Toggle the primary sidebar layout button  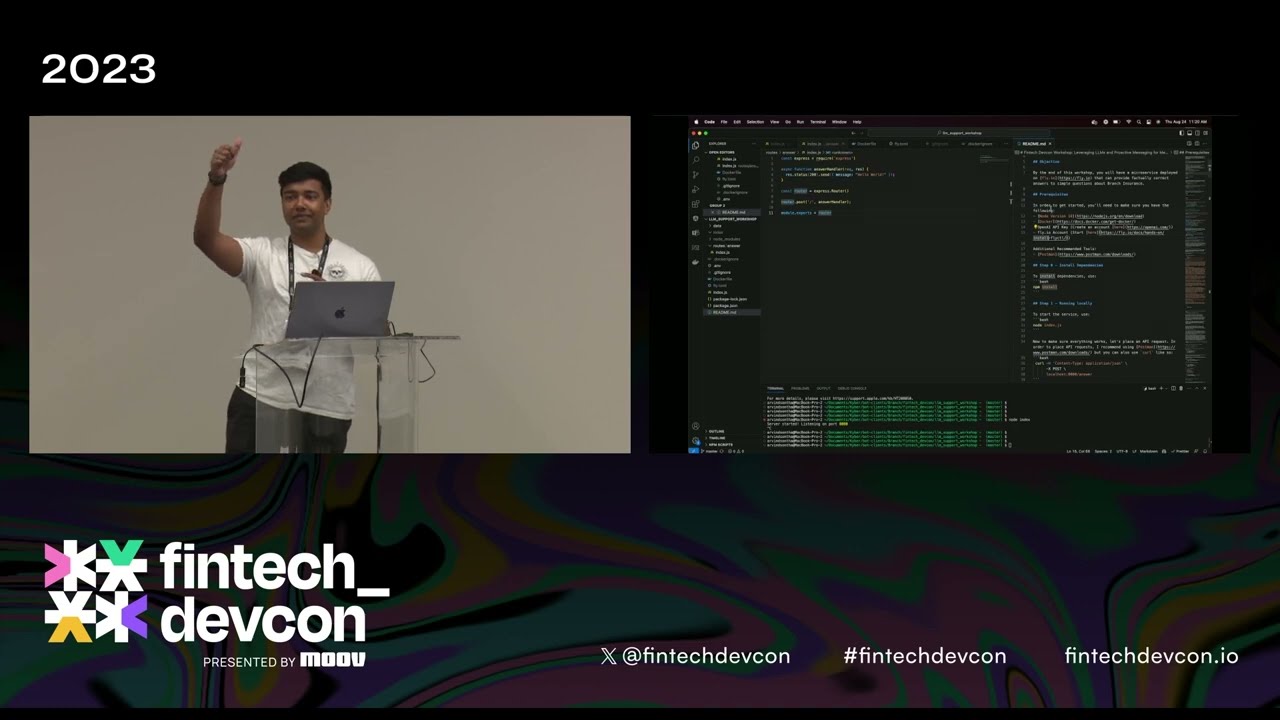tap(1181, 133)
